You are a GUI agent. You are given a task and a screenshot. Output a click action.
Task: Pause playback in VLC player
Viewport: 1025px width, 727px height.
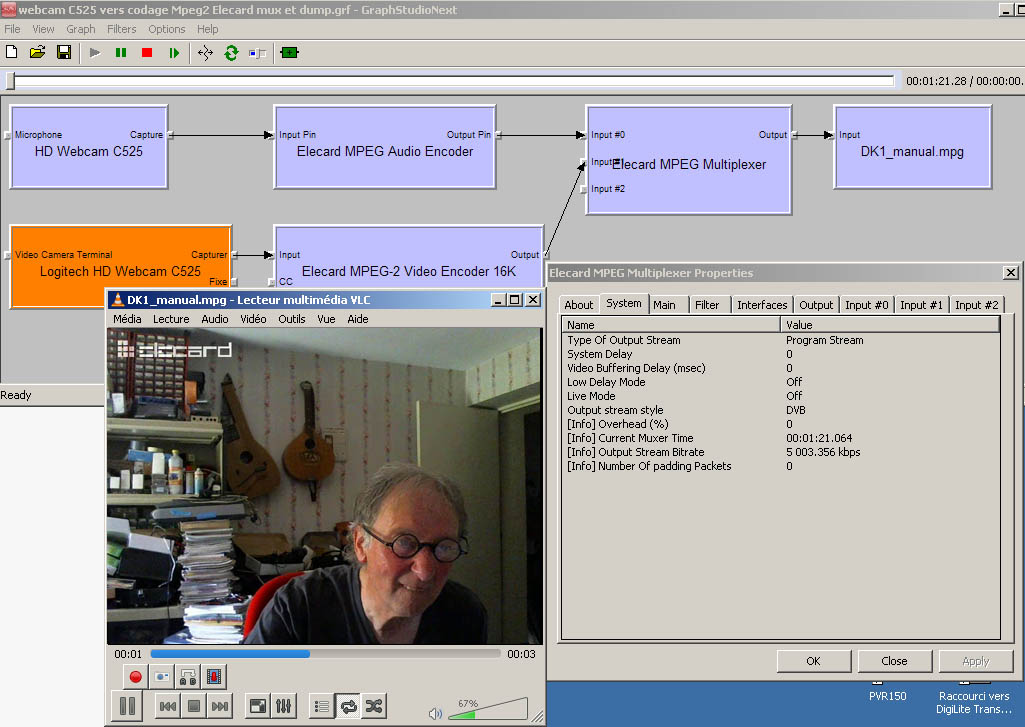click(127, 706)
